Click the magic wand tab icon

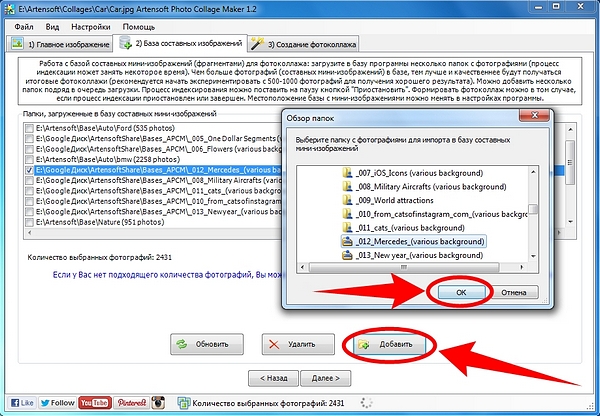click(x=257, y=43)
